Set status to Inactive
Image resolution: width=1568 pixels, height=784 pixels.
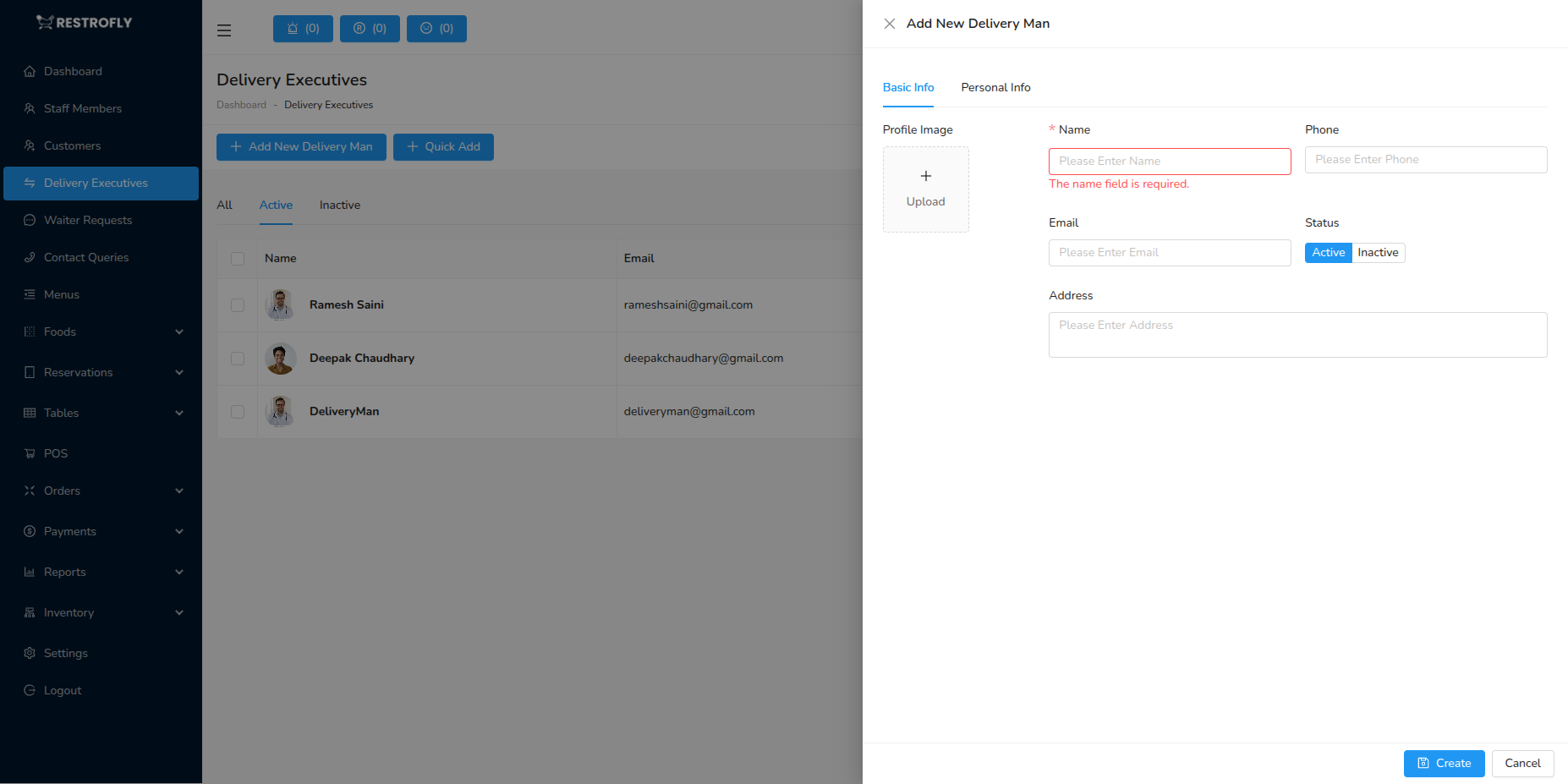(x=1378, y=253)
